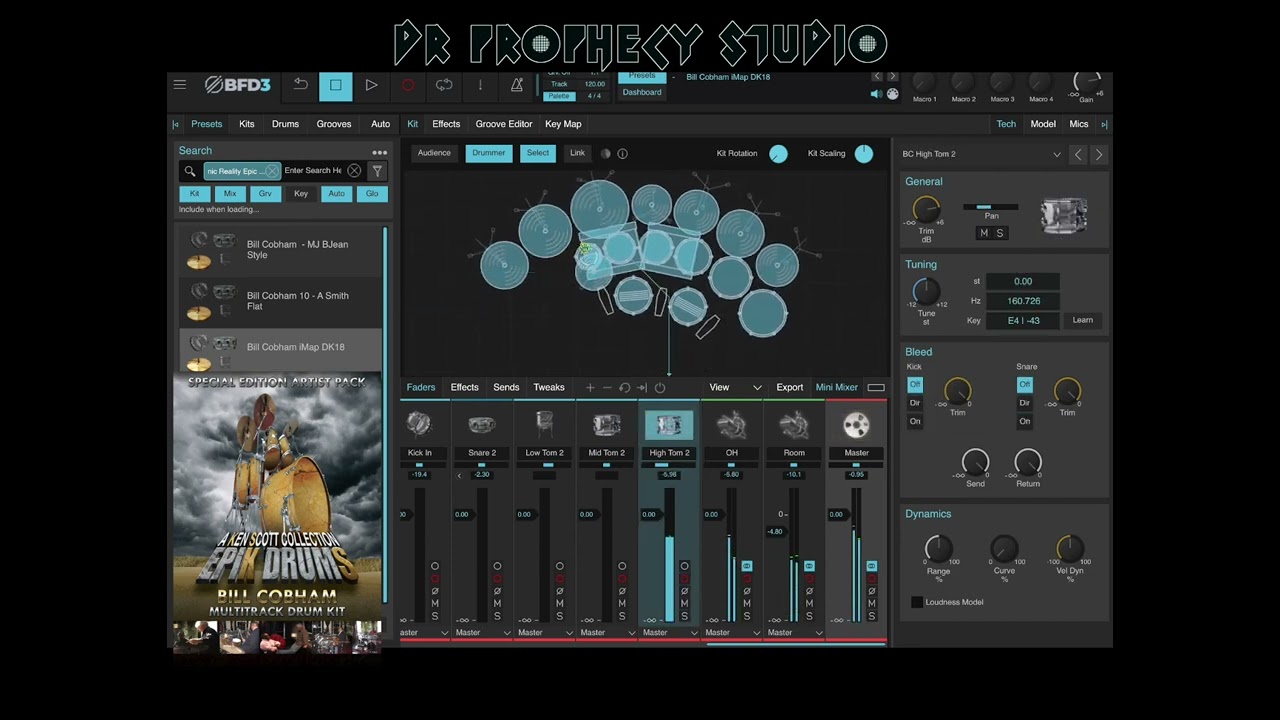
Task: Open the Snare 2 output routing dropdown
Action: 482,632
